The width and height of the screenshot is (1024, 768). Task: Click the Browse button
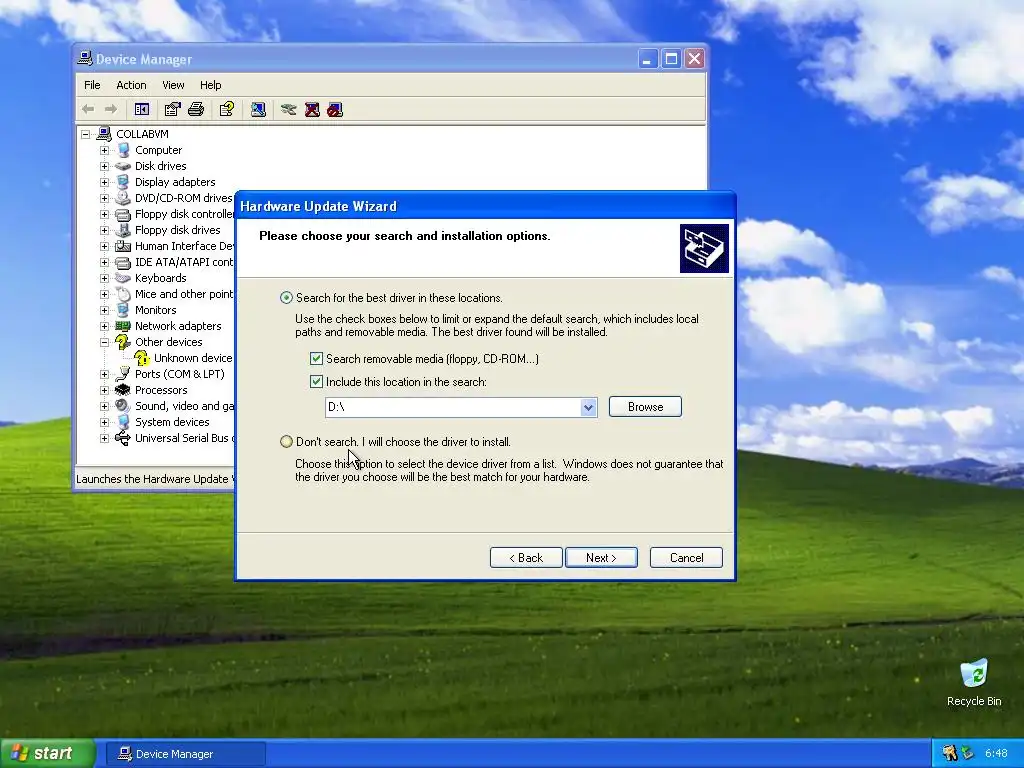point(645,407)
